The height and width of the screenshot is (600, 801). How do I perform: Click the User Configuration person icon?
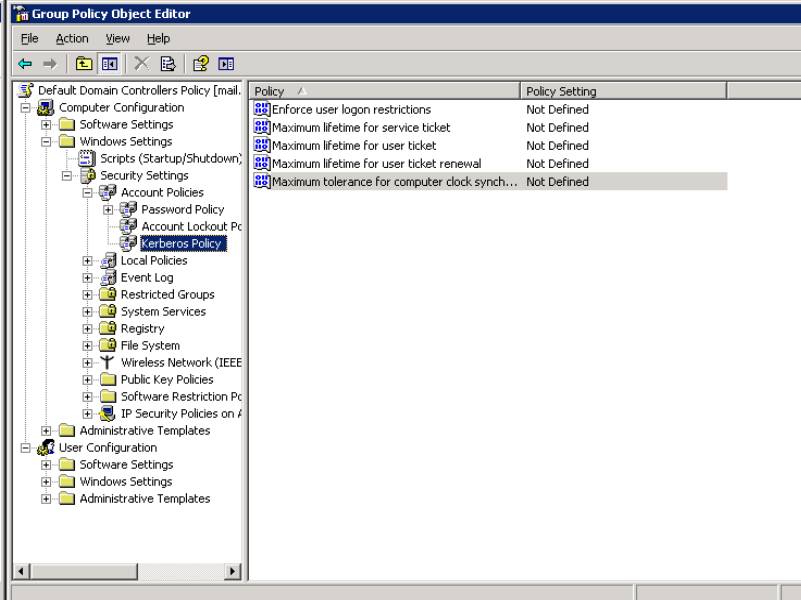pyautogui.click(x=46, y=447)
